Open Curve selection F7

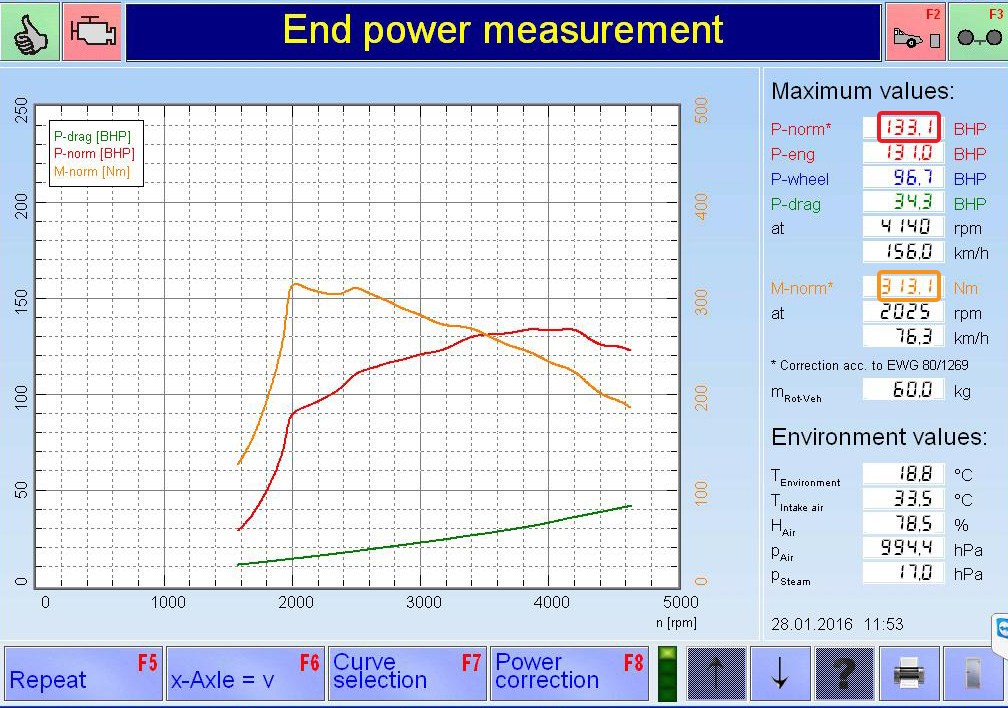[x=407, y=673]
